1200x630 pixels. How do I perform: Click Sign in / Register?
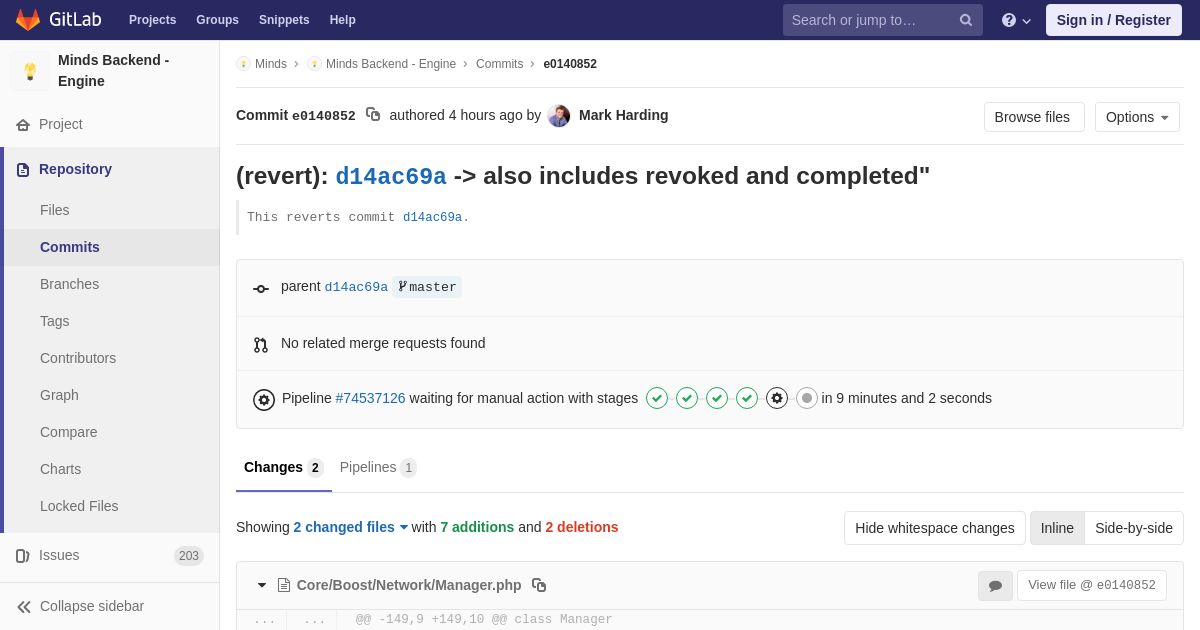(x=1114, y=20)
